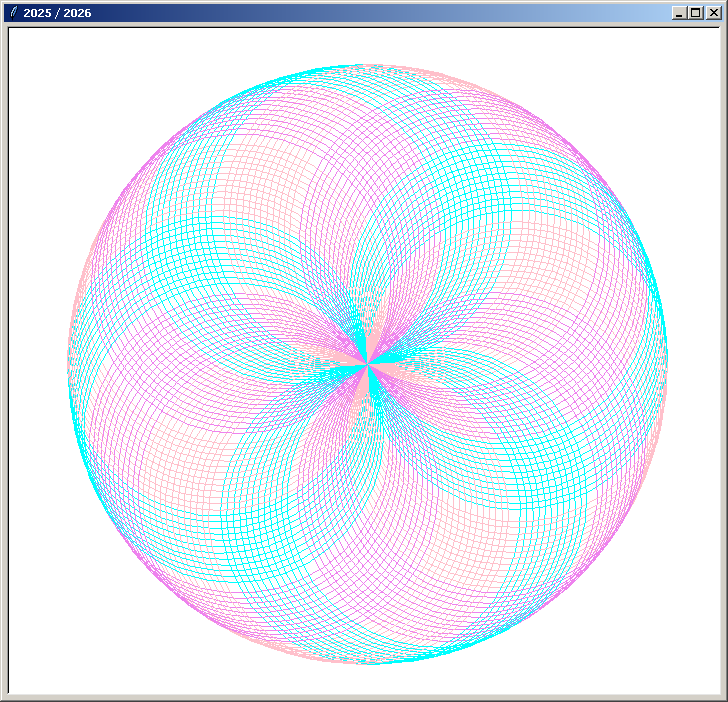Viewport: 728px width, 702px height.
Task: Click the bottommost point of the spirograph circle
Action: tap(368, 664)
